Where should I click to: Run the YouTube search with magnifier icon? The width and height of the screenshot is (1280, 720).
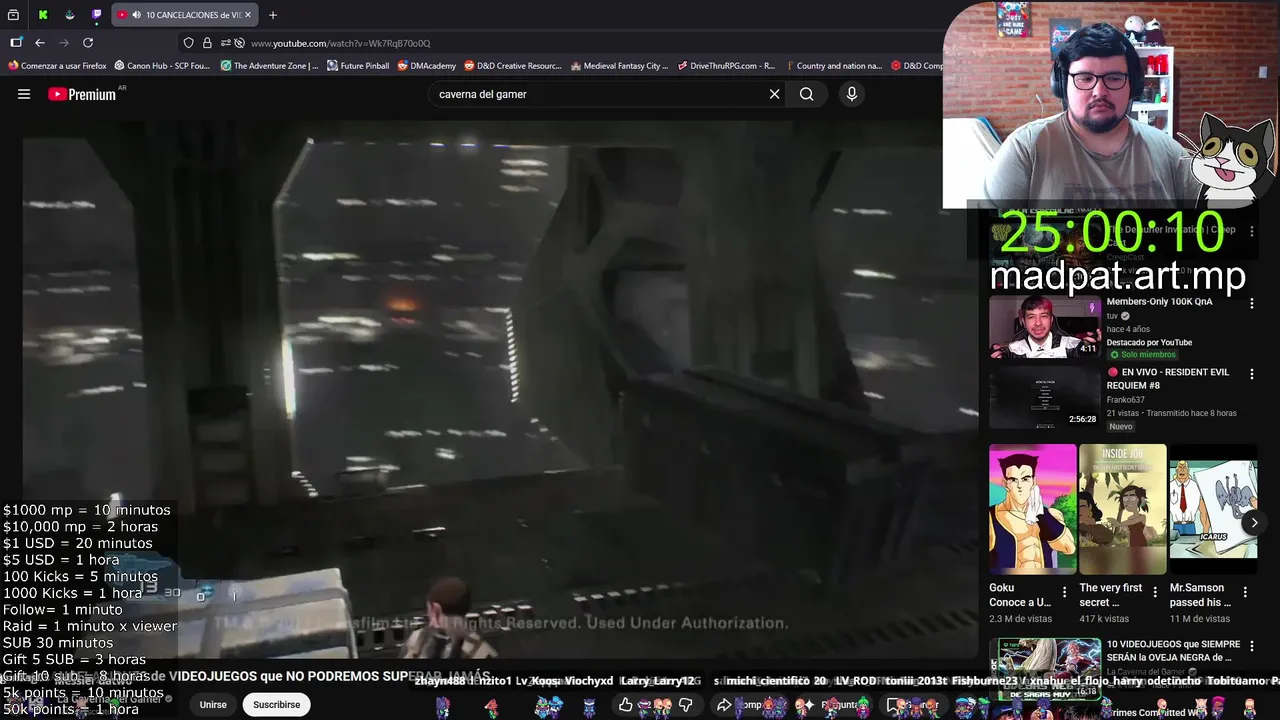pyautogui.click(x=806, y=94)
